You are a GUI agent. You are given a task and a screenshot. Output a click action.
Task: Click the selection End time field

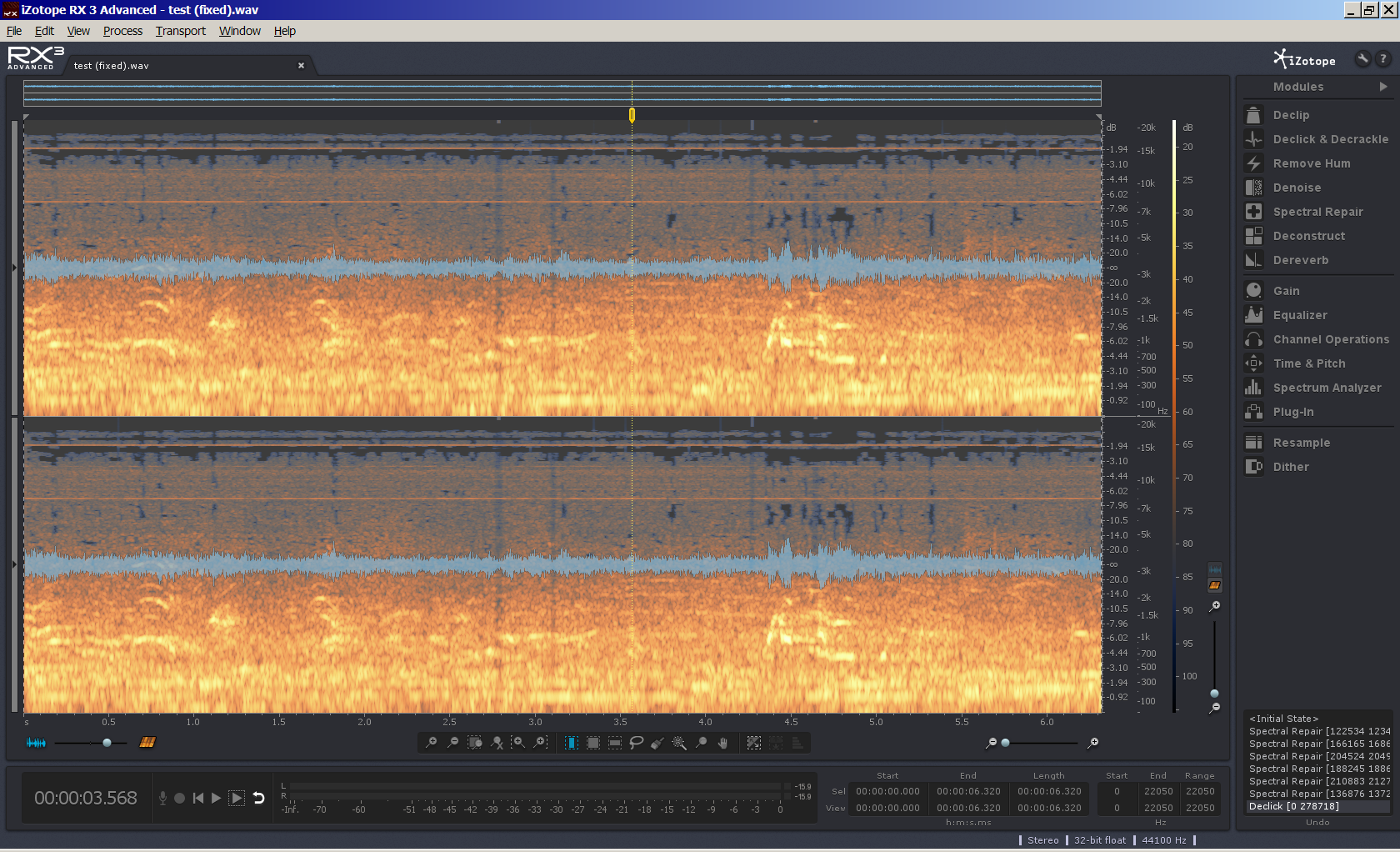(x=968, y=791)
